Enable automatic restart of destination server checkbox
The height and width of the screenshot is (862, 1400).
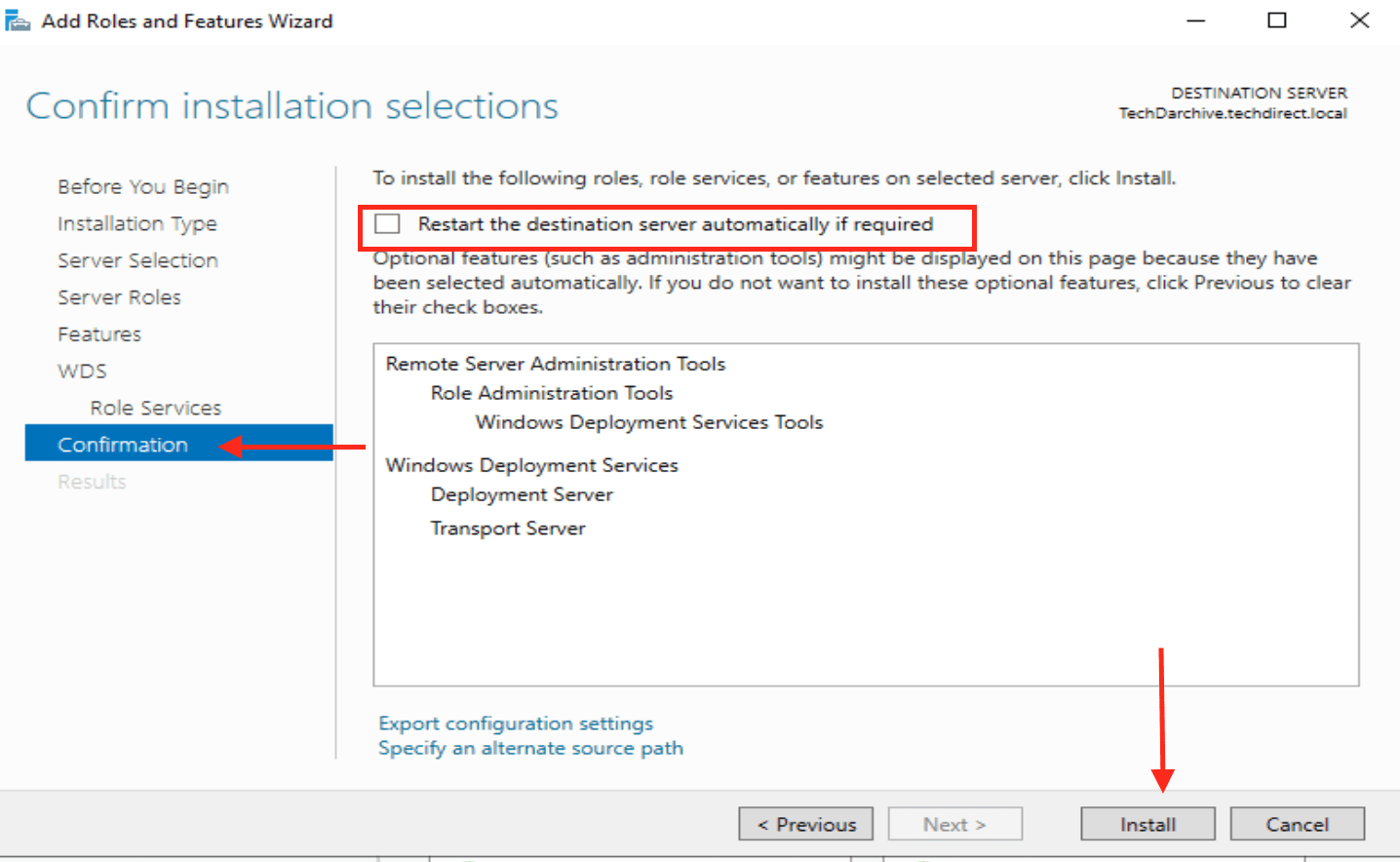[388, 224]
